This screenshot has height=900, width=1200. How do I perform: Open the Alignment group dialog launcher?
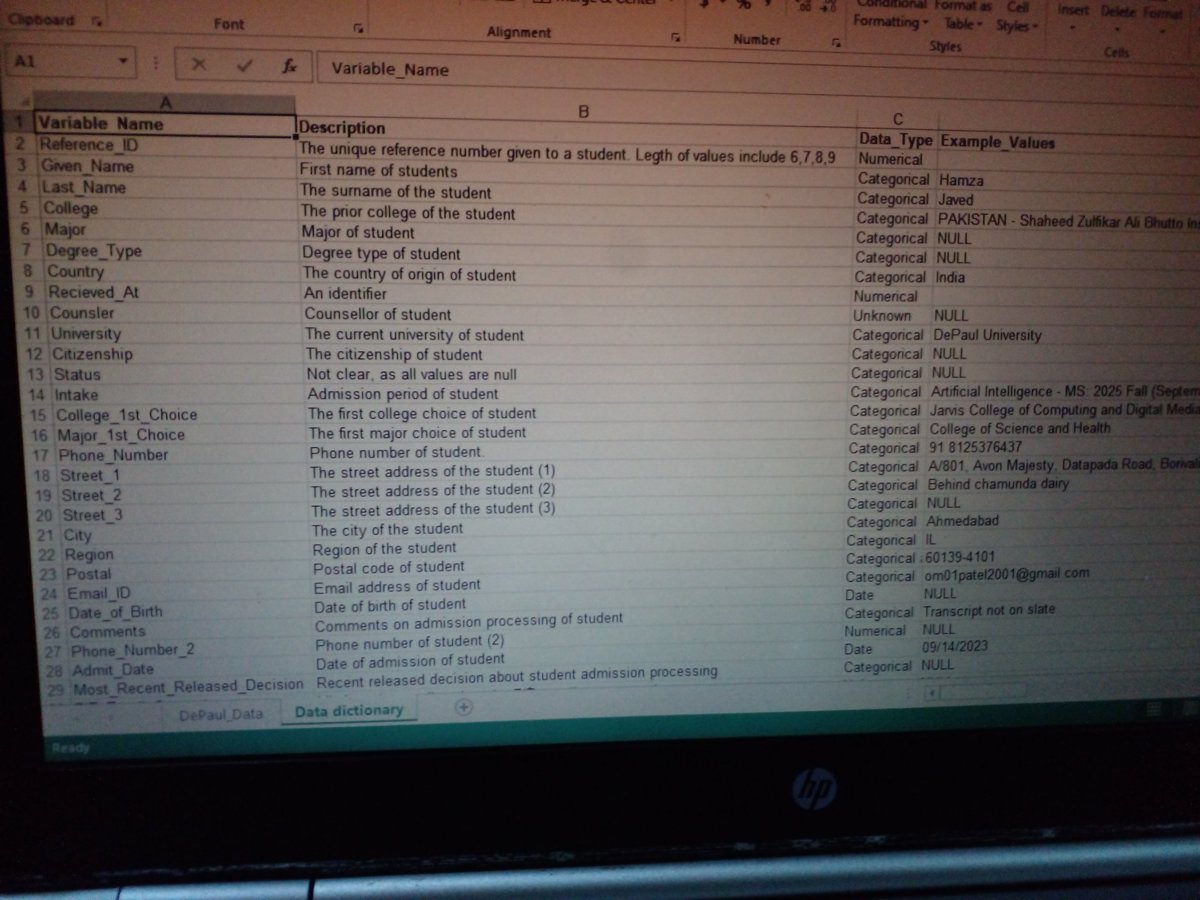[676, 37]
